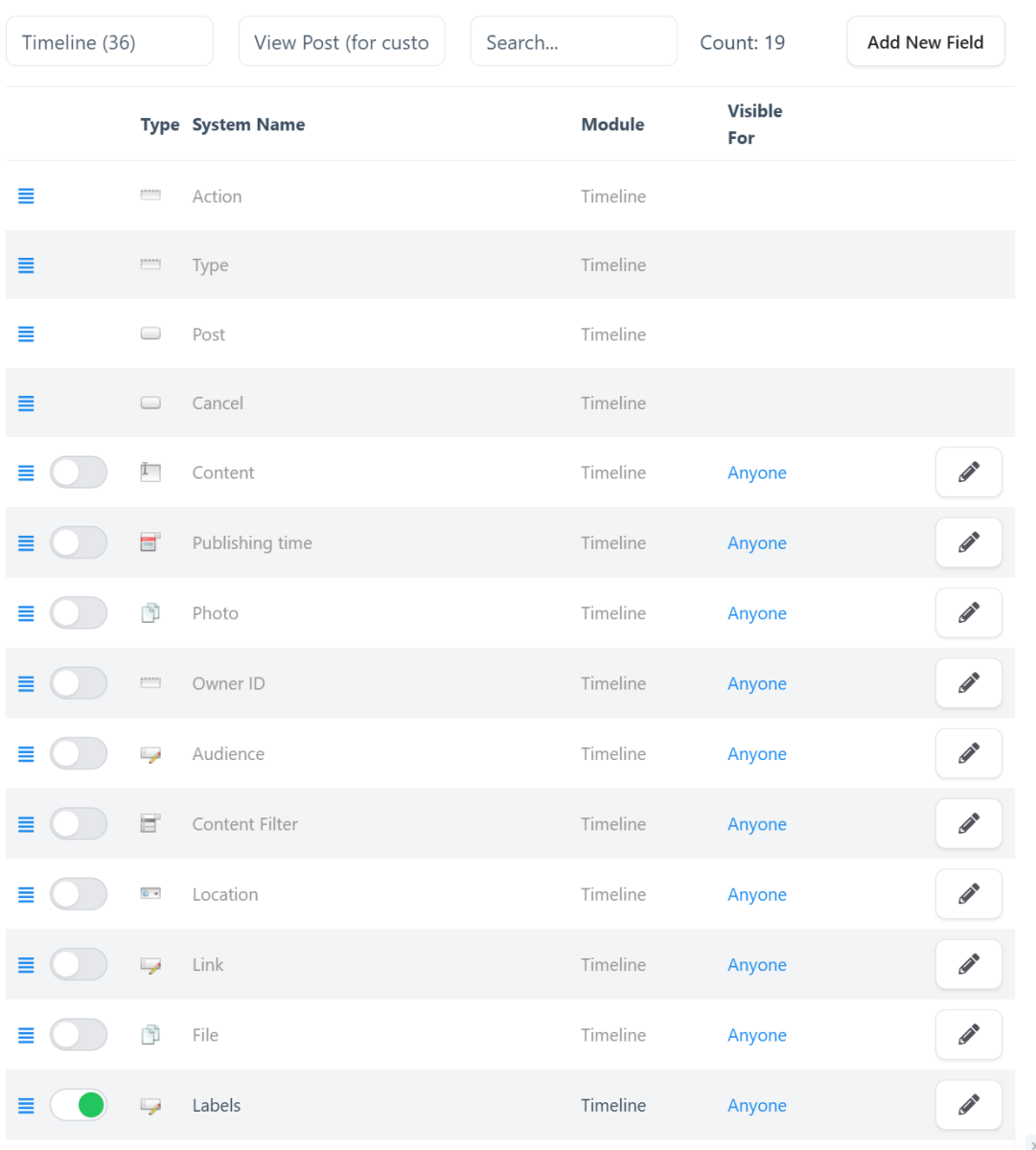The image size is (1036, 1150).
Task: Grab the reorder handle beside Post
Action: tap(26, 334)
